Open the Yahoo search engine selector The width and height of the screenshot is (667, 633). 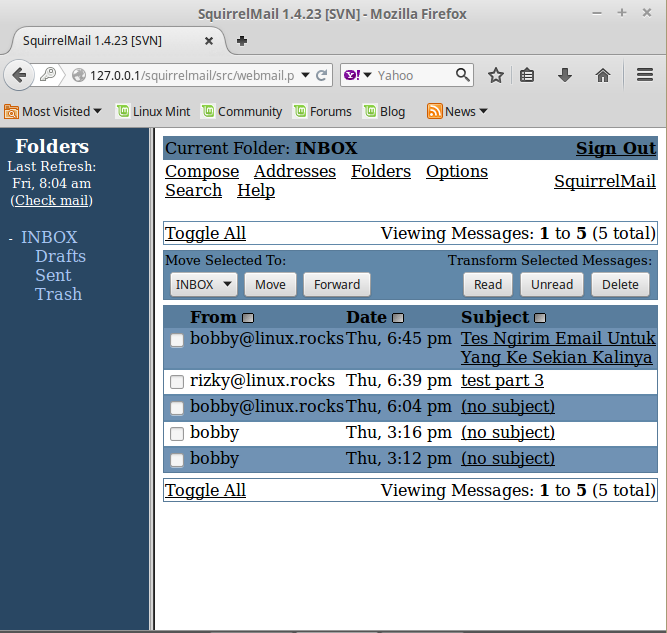[x=357, y=75]
